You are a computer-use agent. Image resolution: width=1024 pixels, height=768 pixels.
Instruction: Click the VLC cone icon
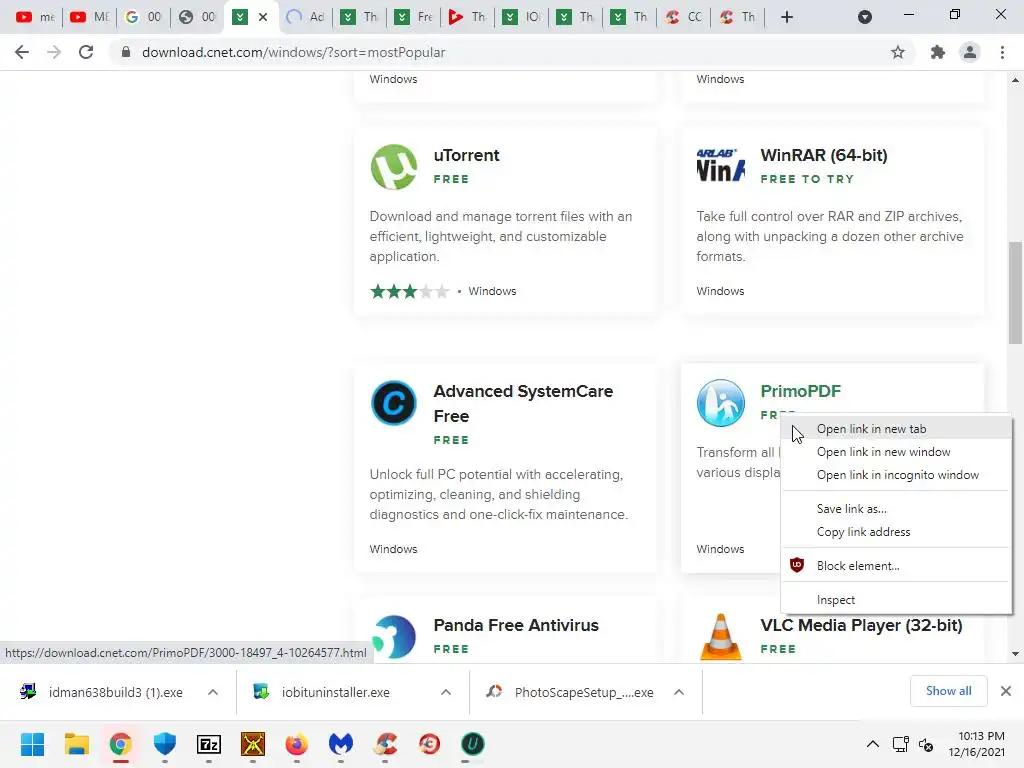(x=720, y=637)
